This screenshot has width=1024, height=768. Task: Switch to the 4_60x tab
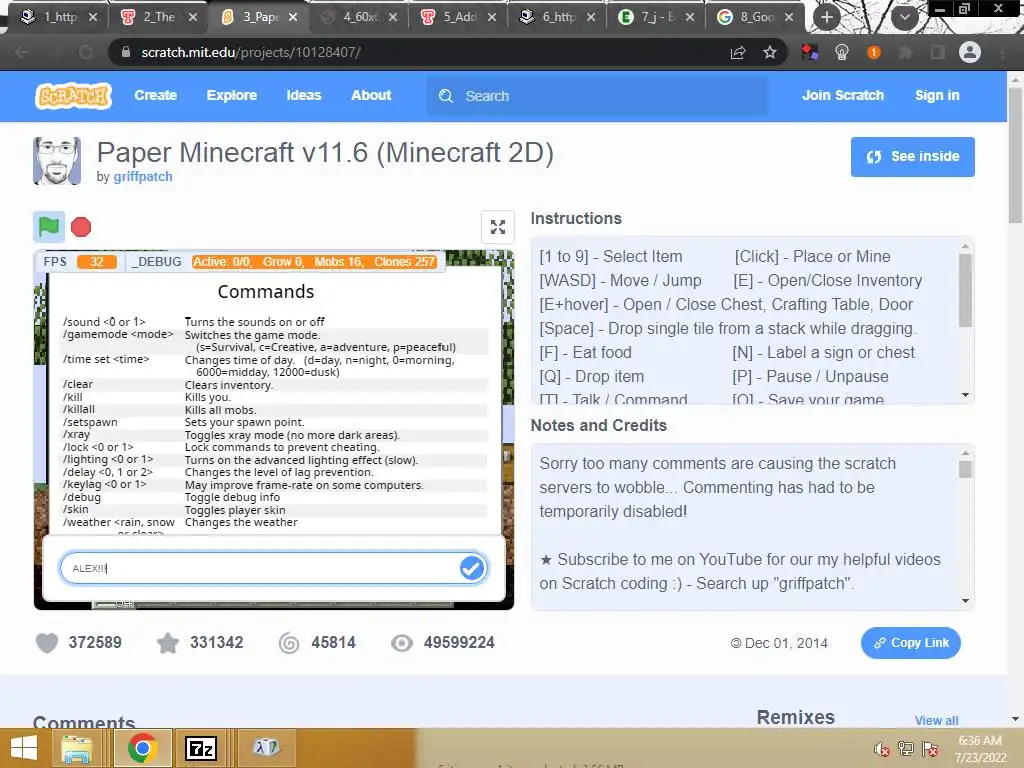pyautogui.click(x=359, y=17)
